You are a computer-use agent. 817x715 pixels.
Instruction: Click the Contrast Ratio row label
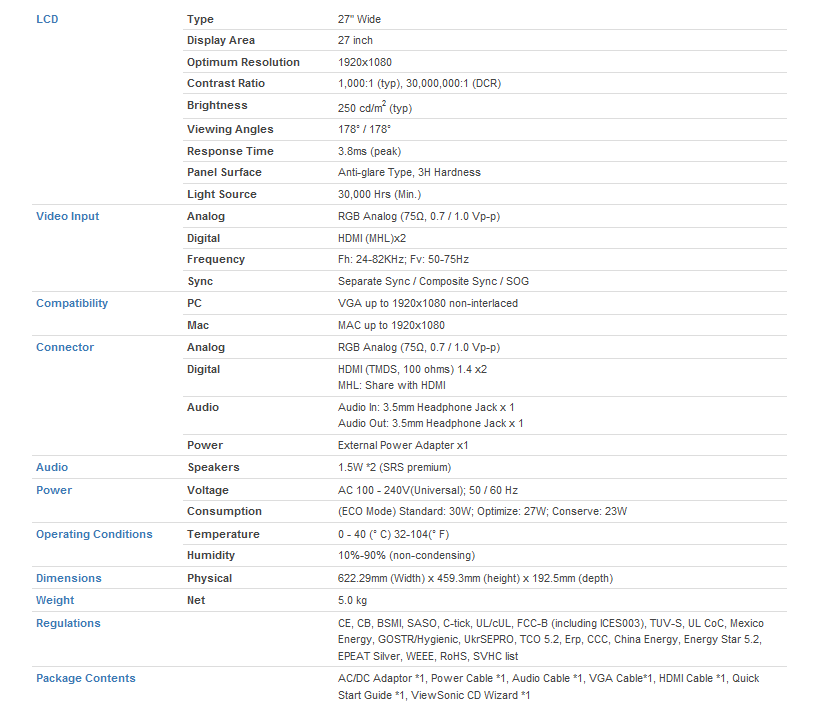pyautogui.click(x=226, y=83)
